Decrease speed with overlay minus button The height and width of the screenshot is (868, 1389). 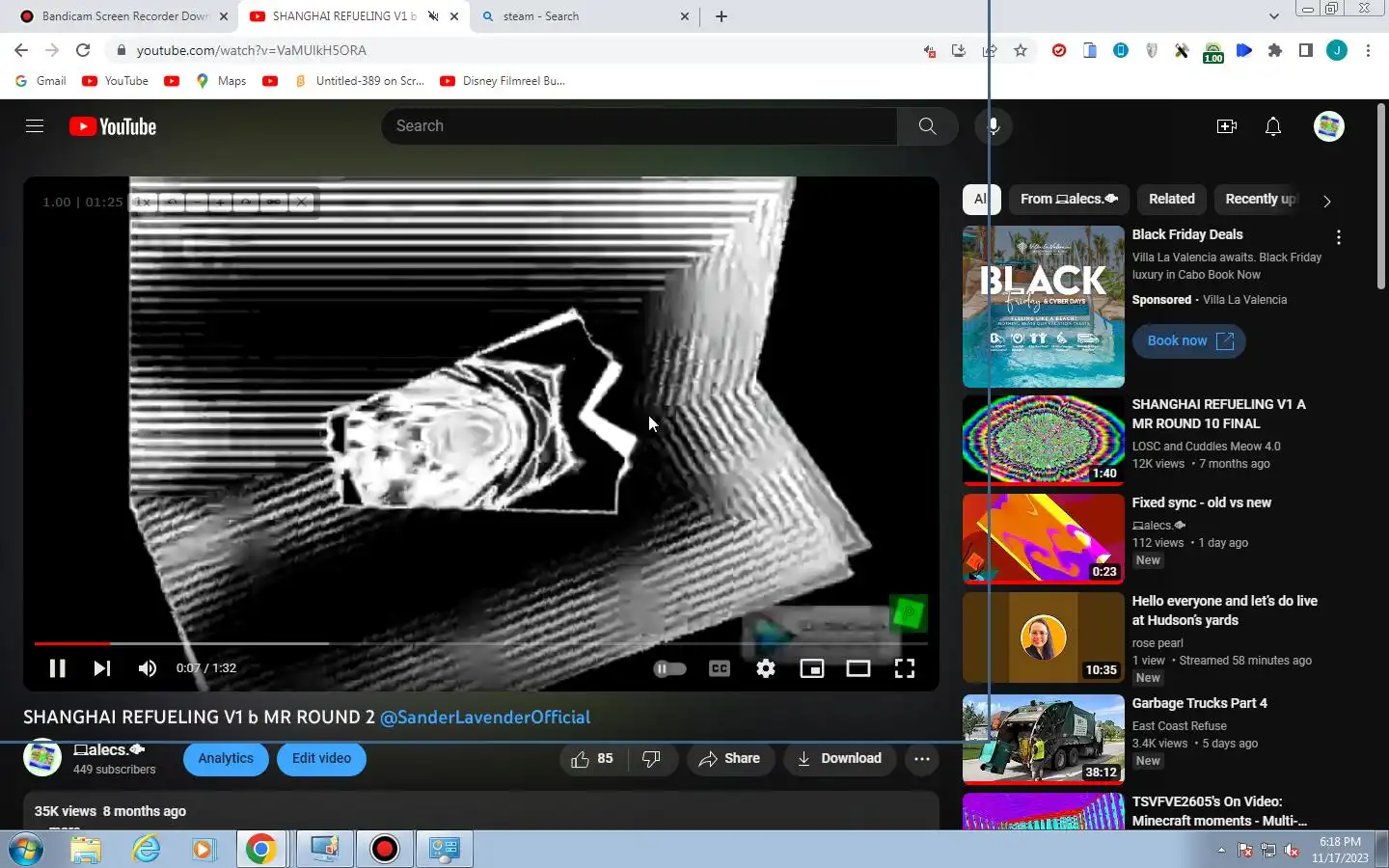click(196, 203)
